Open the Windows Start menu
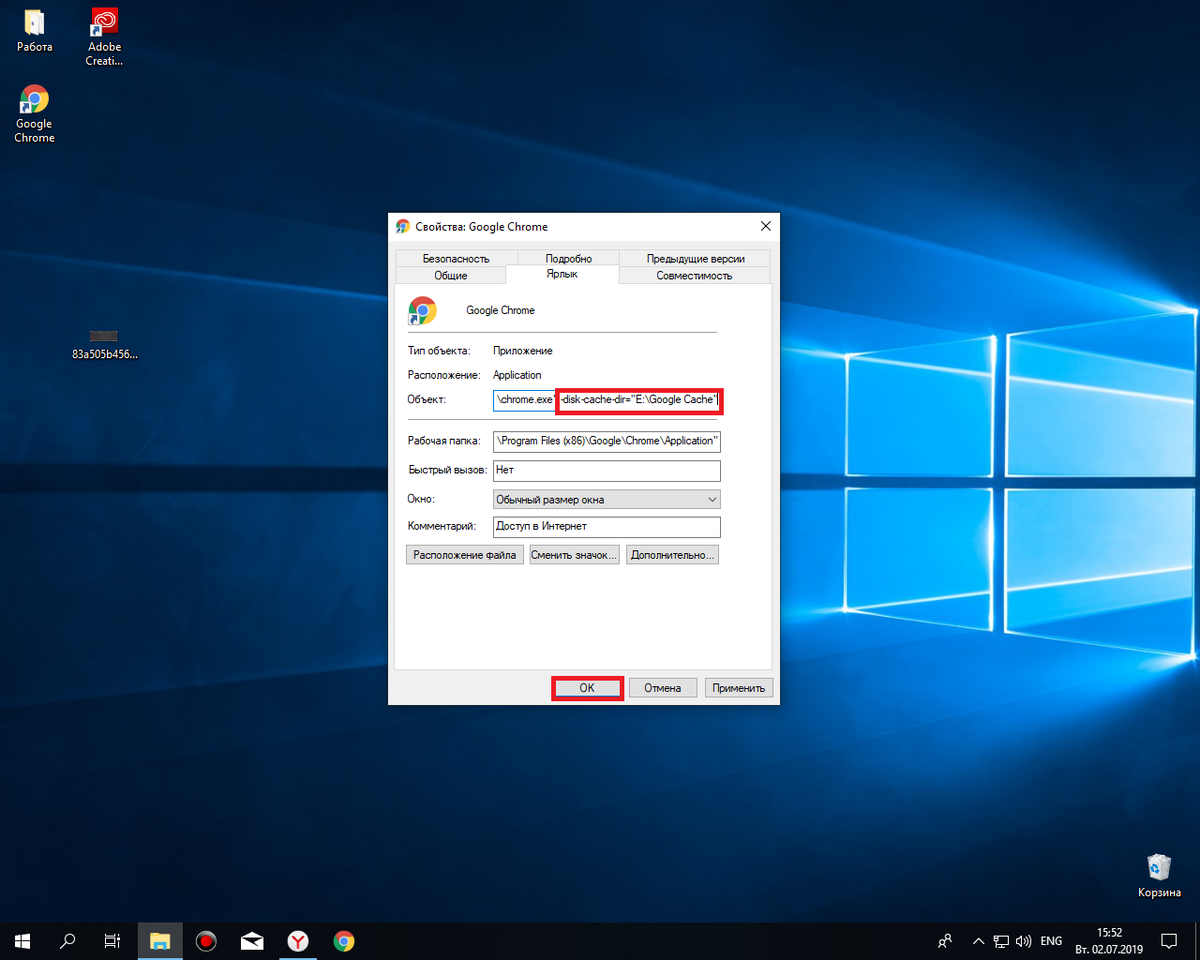This screenshot has height=960, width=1200. pyautogui.click(x=22, y=941)
